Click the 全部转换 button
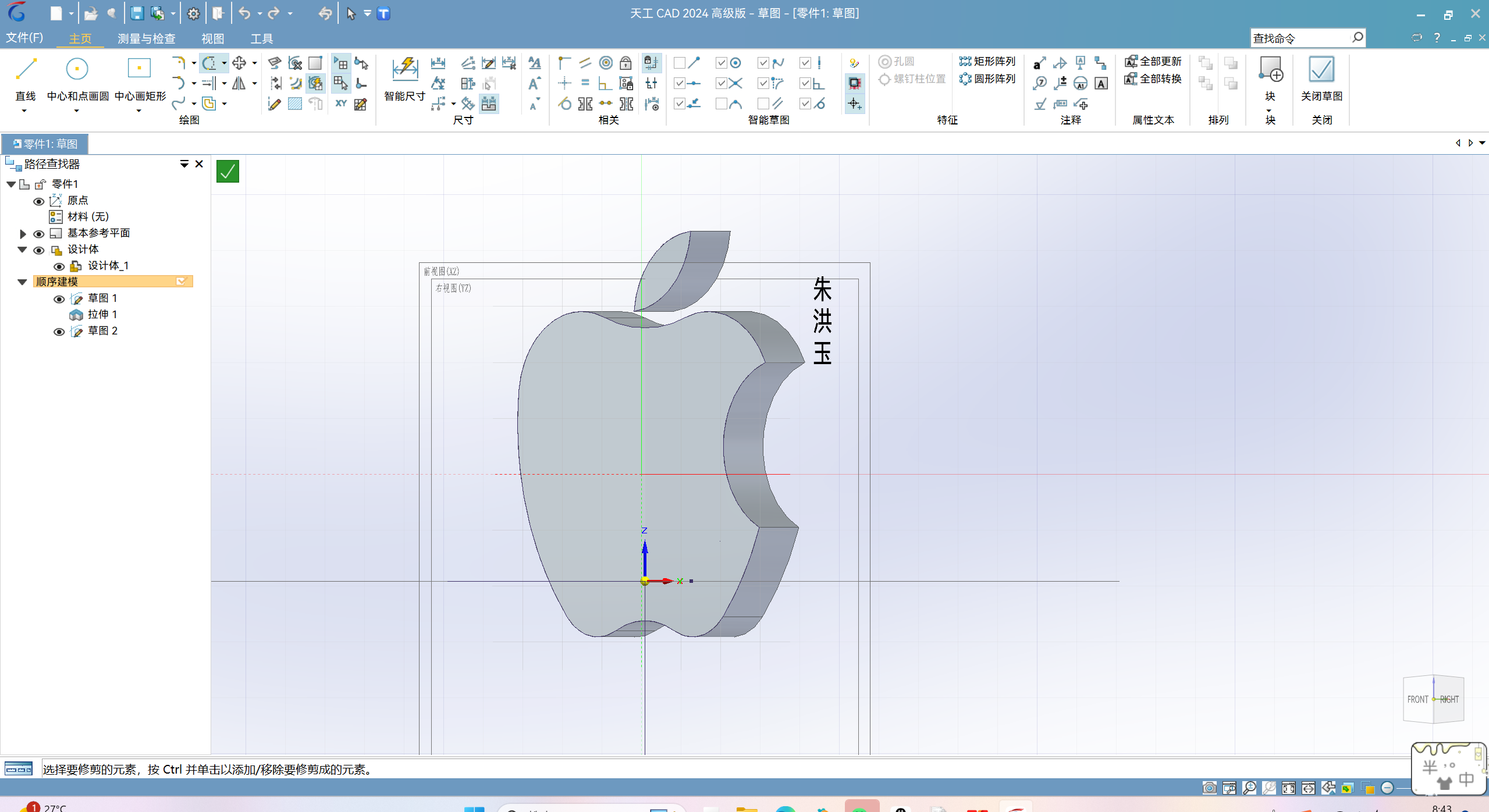Screen dimensions: 1489x812 coord(1153,79)
